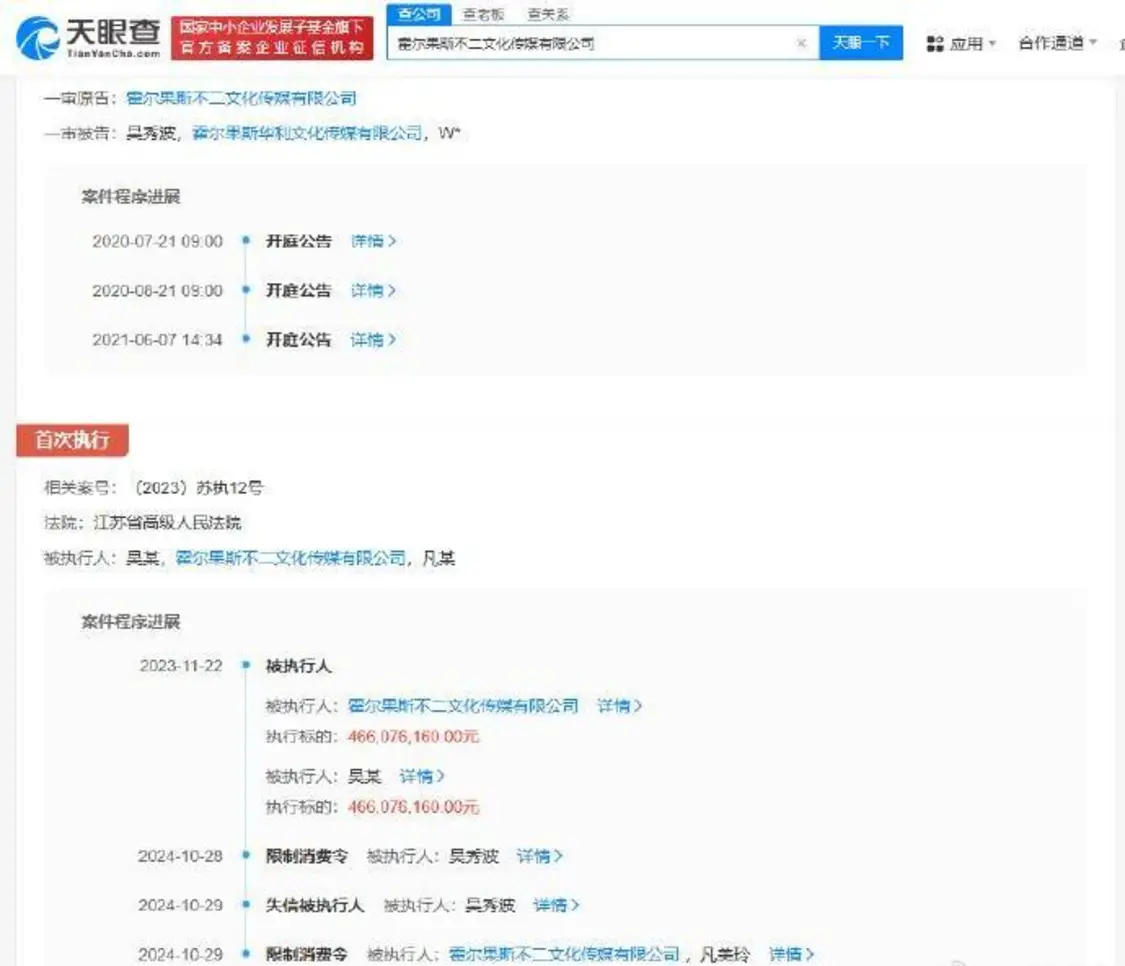The image size is (1125, 966).
Task: Open 详情 for the 2024-10-28 限制消费令
Action: coord(539,856)
